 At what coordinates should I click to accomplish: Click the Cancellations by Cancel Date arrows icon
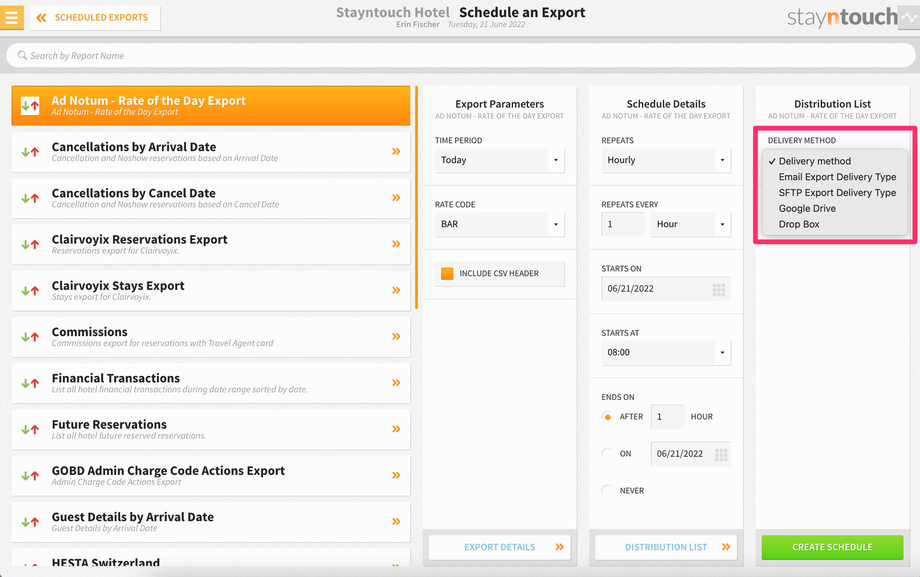click(30, 198)
